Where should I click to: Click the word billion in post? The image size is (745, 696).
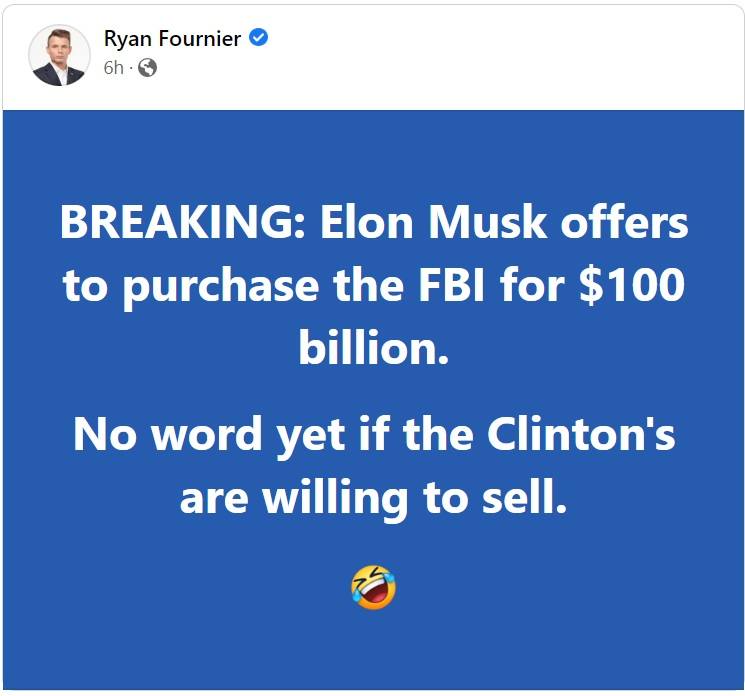point(374,348)
